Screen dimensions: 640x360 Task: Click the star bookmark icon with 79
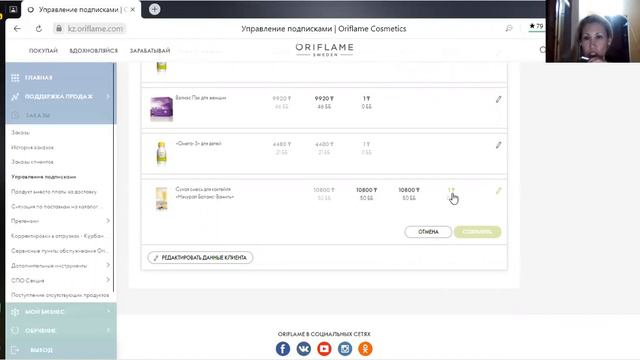(536, 26)
